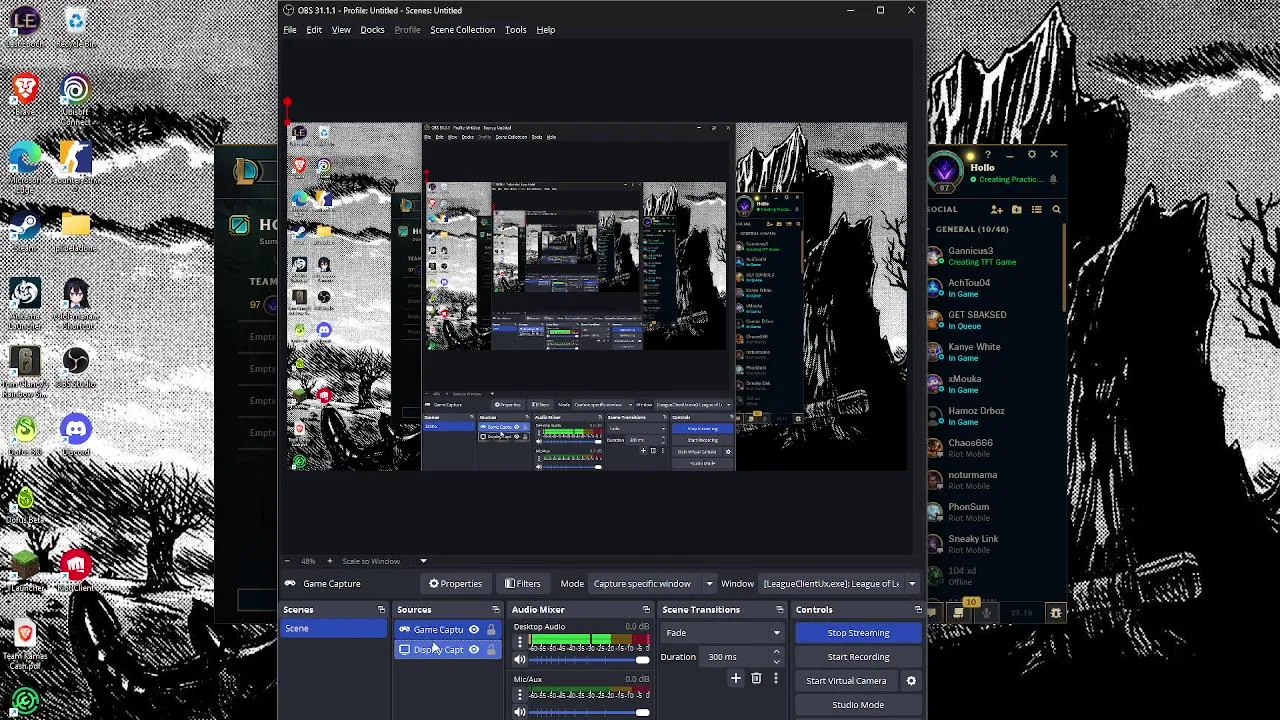The image size is (1280, 720).
Task: Click Stop Streaming button
Action: pyautogui.click(x=858, y=633)
